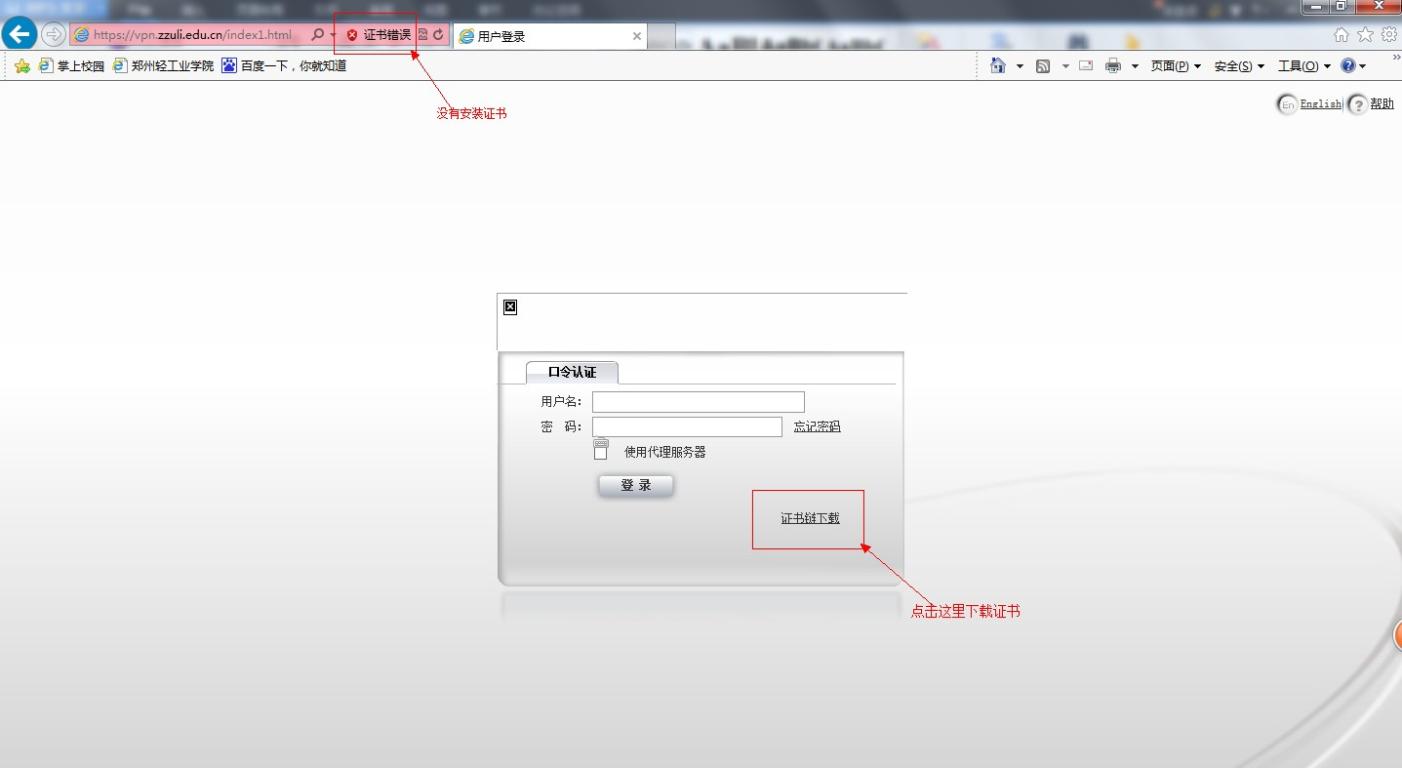Refresh the page with reload icon

pyautogui.click(x=438, y=35)
